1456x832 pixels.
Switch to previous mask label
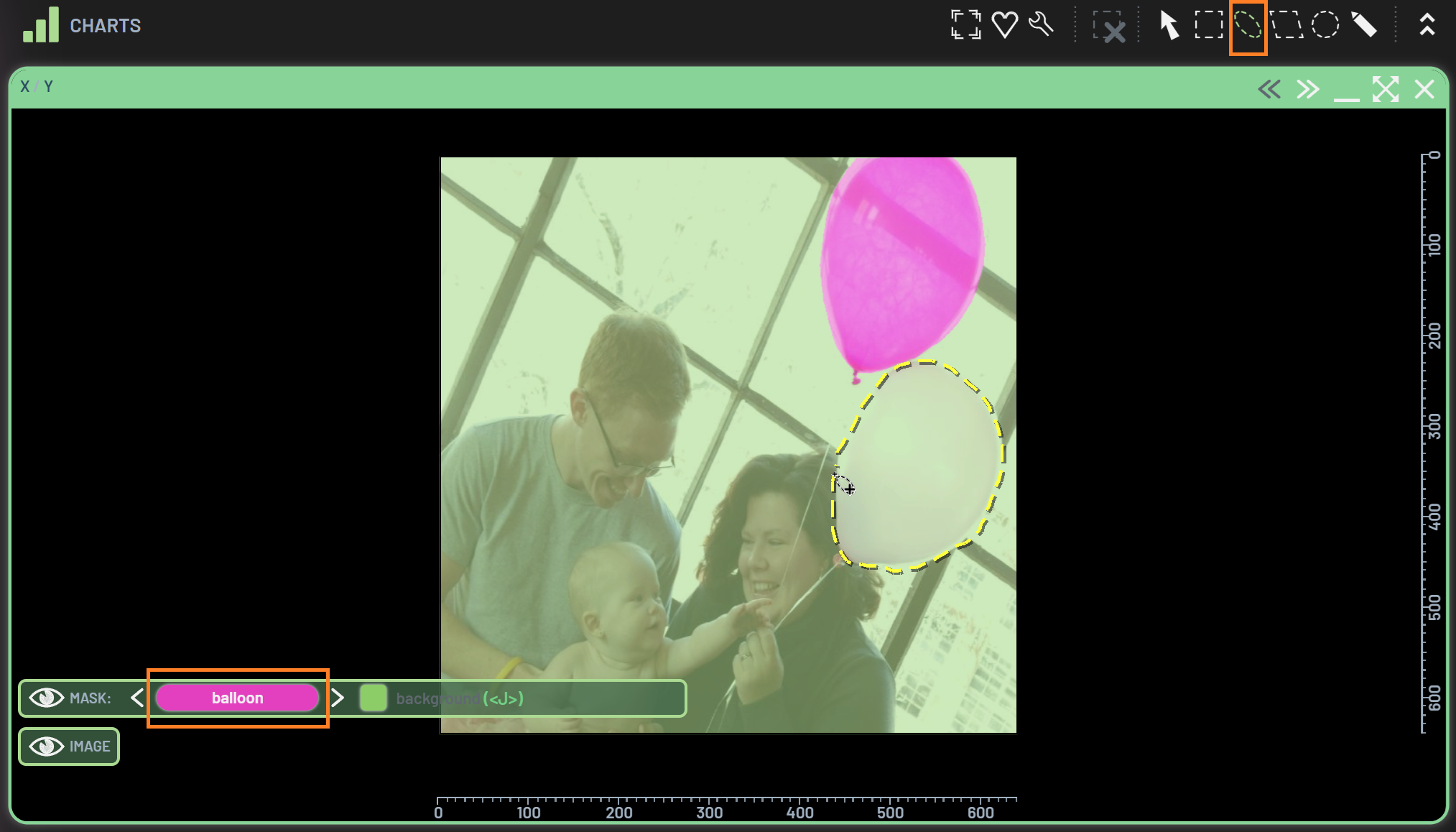(x=137, y=698)
